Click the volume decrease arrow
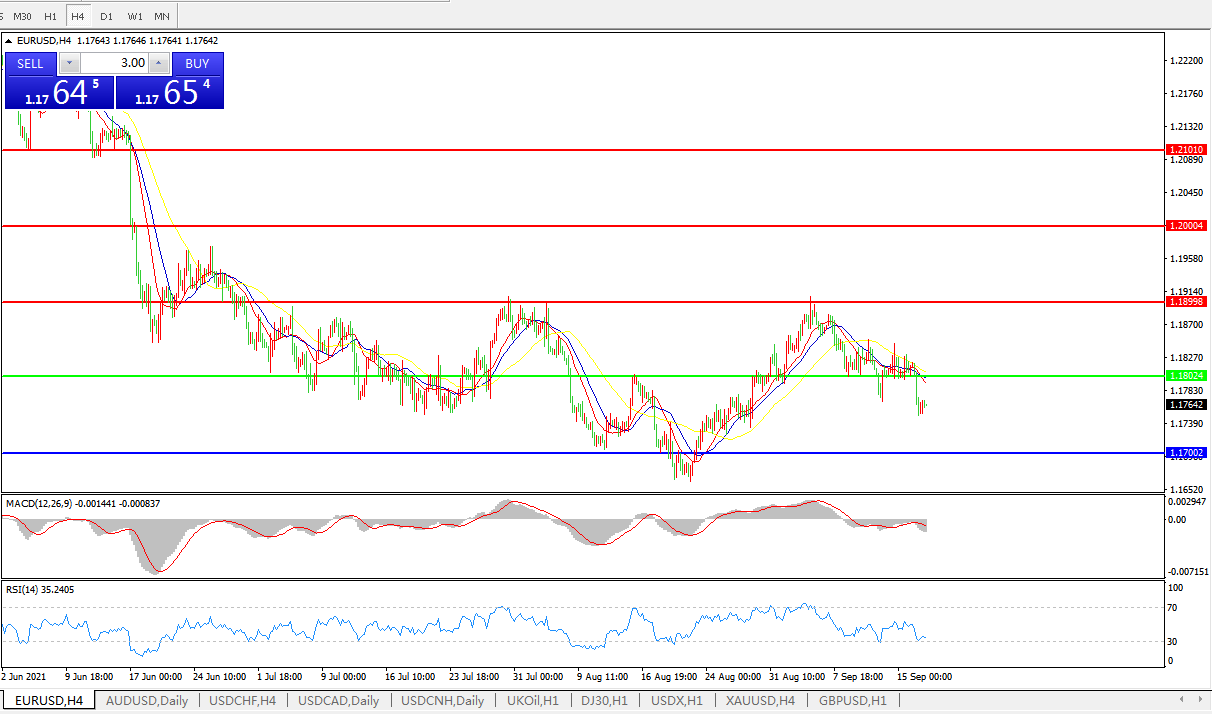Screen dimensions: 1212x714 pos(68,63)
